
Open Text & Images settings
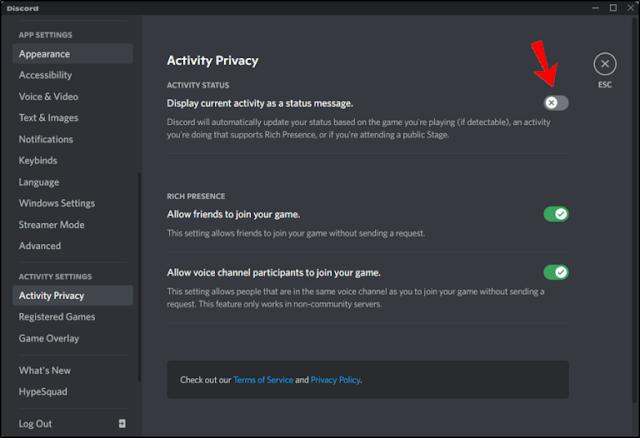pos(73,118)
